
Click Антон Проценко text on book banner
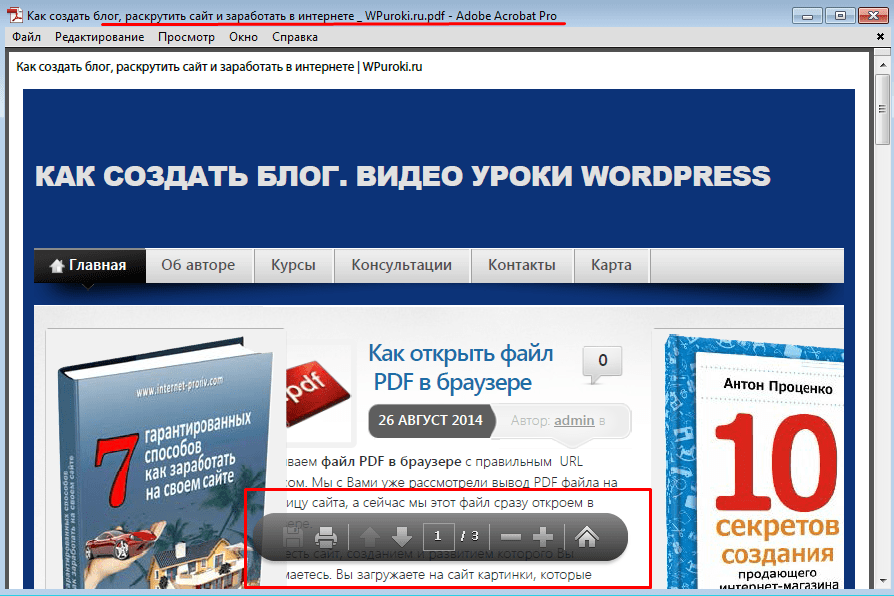coord(778,386)
